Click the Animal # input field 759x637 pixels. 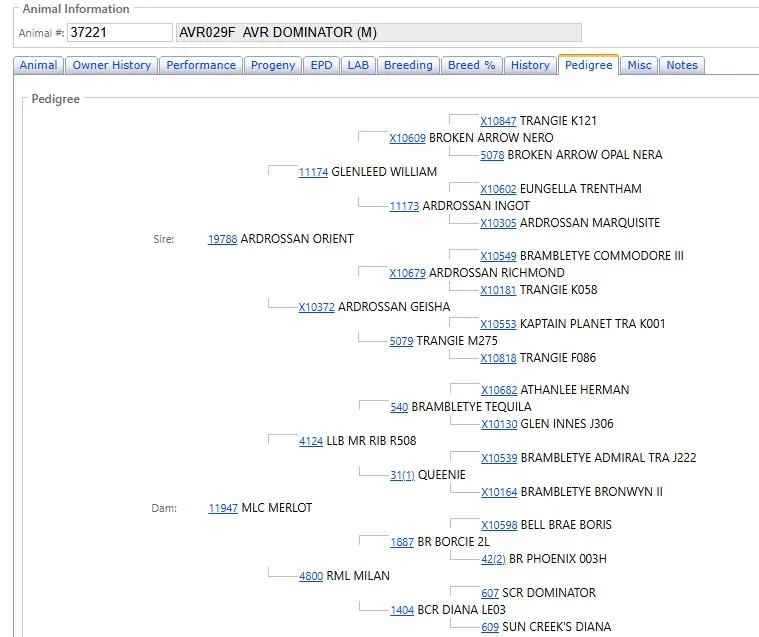[x=119, y=33]
